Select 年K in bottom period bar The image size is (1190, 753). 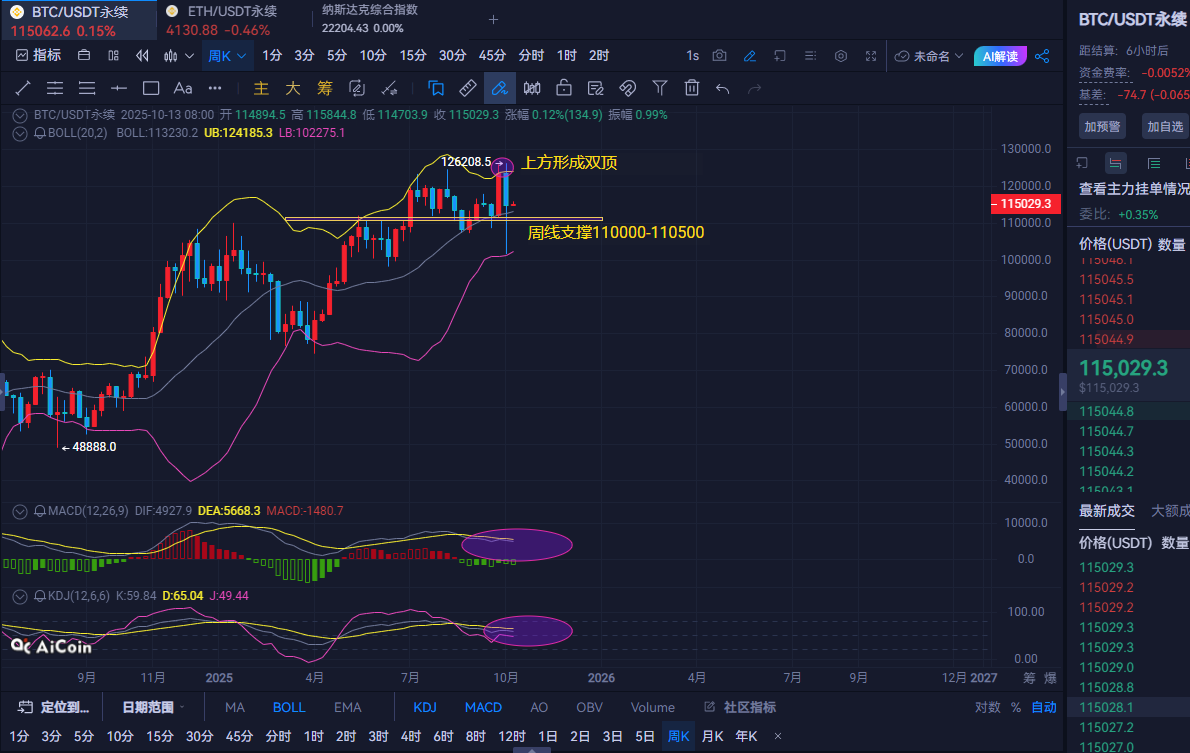click(x=746, y=736)
